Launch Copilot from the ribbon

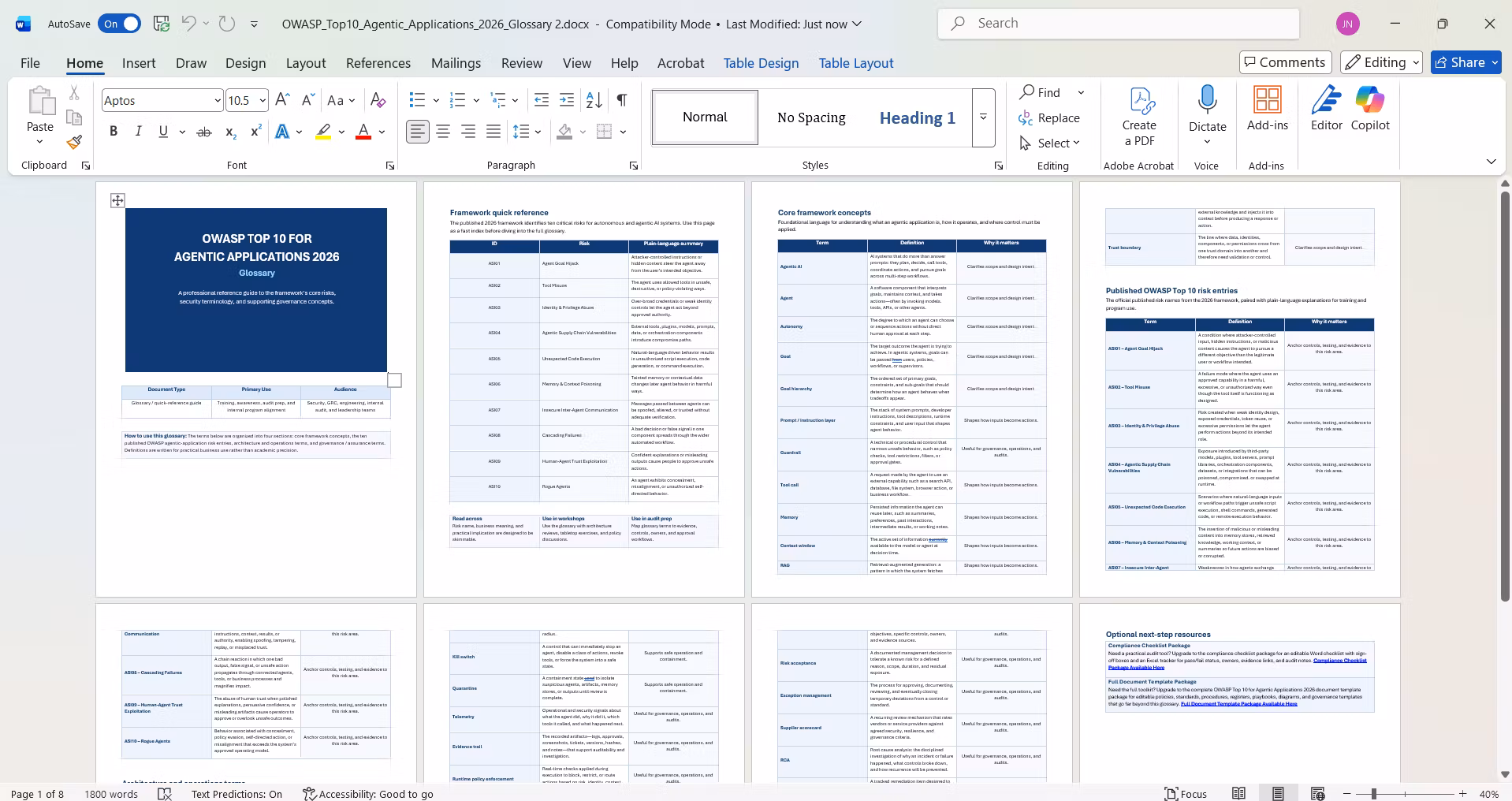(1370, 109)
